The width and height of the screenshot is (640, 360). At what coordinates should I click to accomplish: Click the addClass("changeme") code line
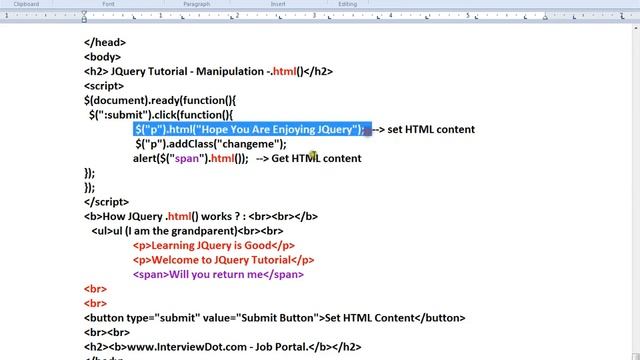[x=211, y=144]
